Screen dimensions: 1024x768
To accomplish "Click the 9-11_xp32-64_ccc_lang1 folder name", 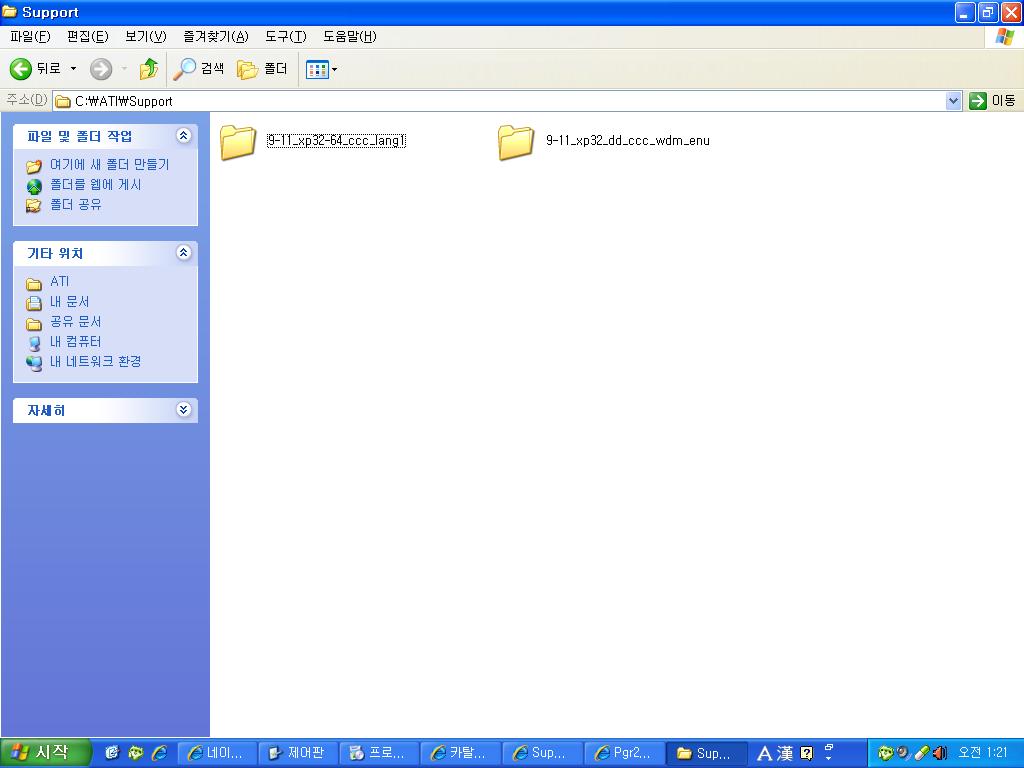I will (336, 140).
